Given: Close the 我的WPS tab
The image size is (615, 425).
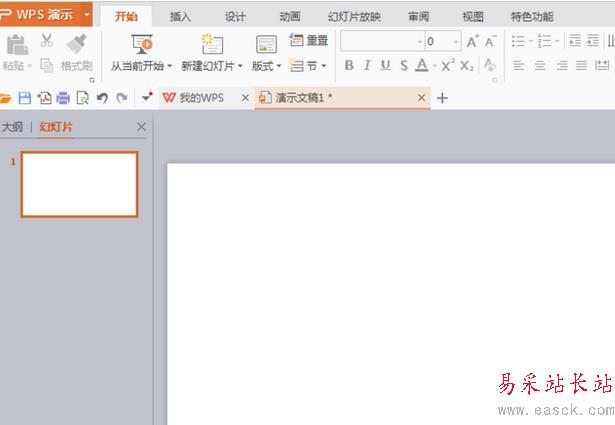Looking at the screenshot, I should pyautogui.click(x=245, y=98).
